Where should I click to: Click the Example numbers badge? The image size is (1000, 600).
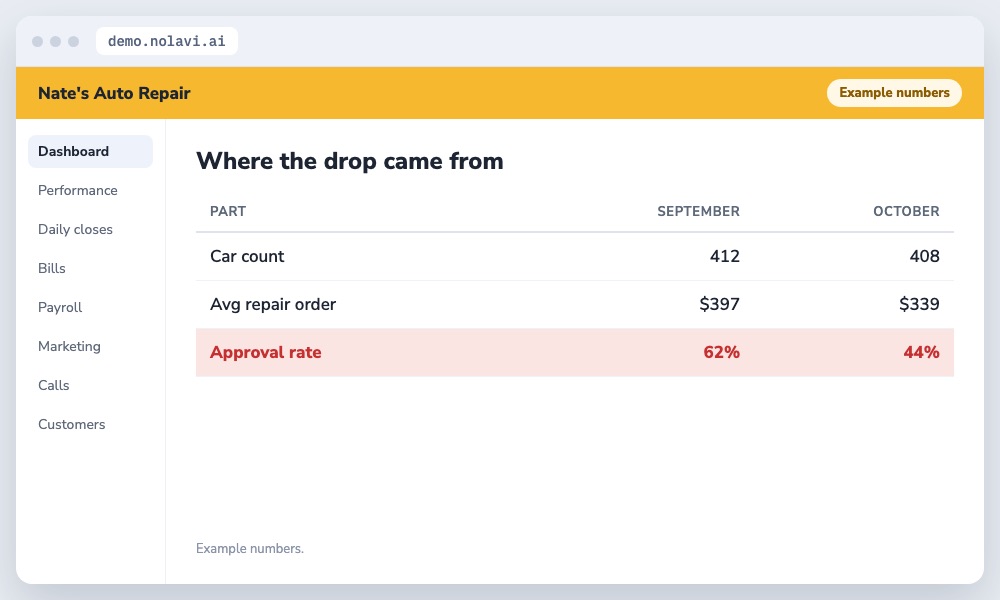tap(894, 92)
